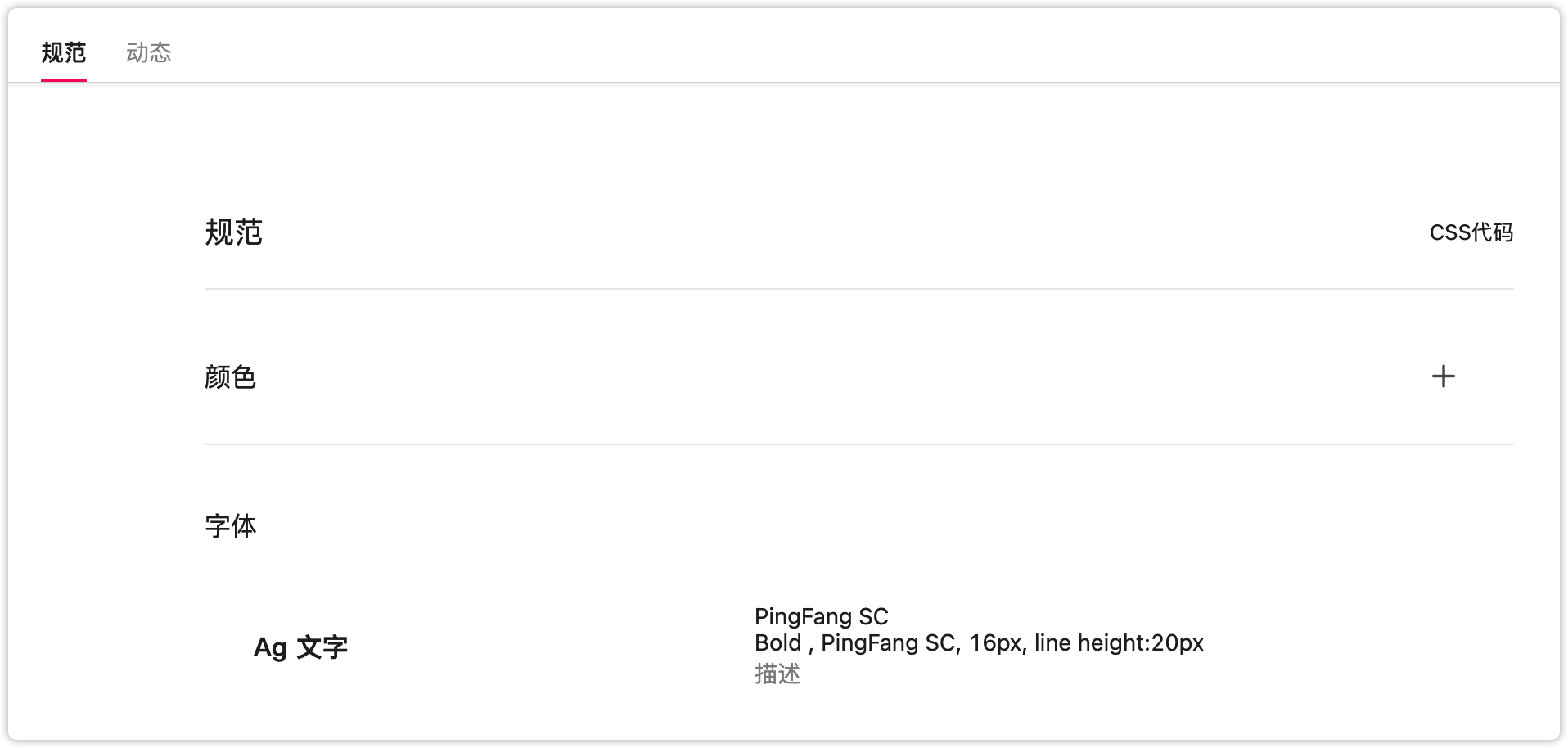Click the red underline beneath the 规范 tab
The width and height of the screenshot is (1568, 748).
[64, 79]
